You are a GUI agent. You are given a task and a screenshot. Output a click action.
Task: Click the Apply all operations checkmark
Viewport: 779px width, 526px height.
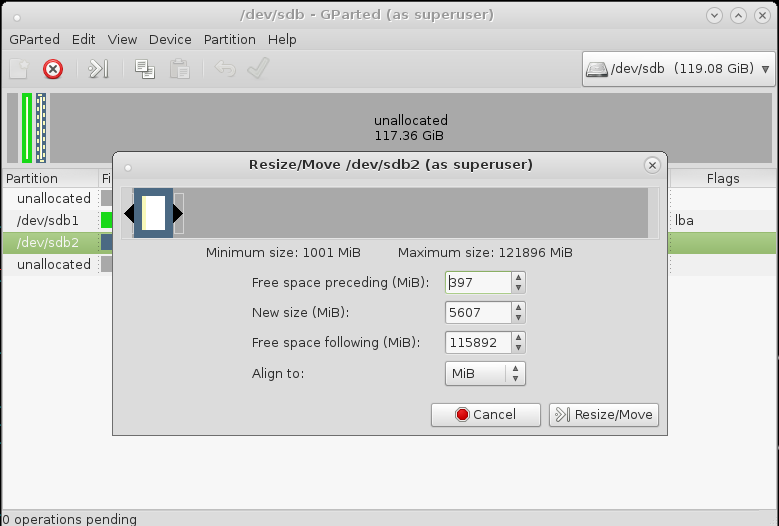point(258,68)
